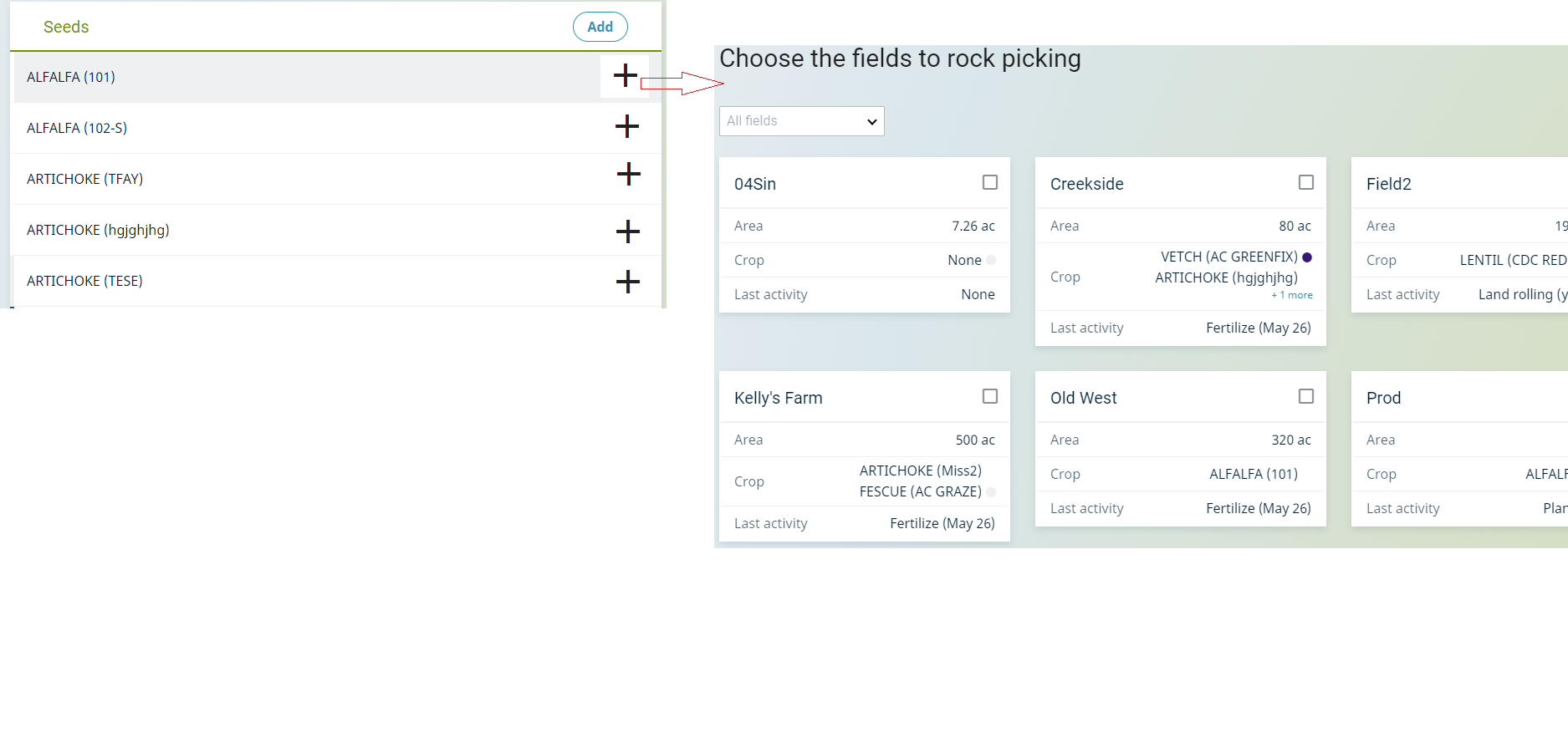Click the plus icon for ALFALFA (101)

[625, 76]
